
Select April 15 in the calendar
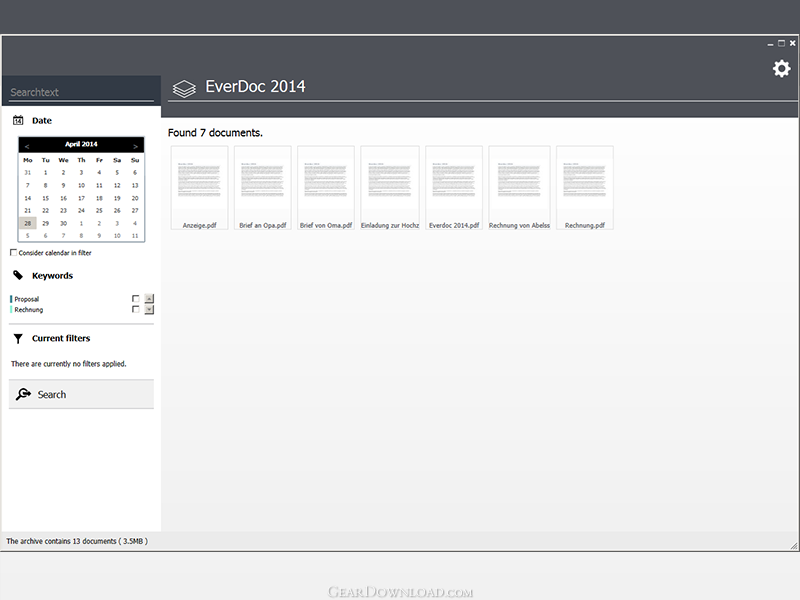tap(45, 198)
